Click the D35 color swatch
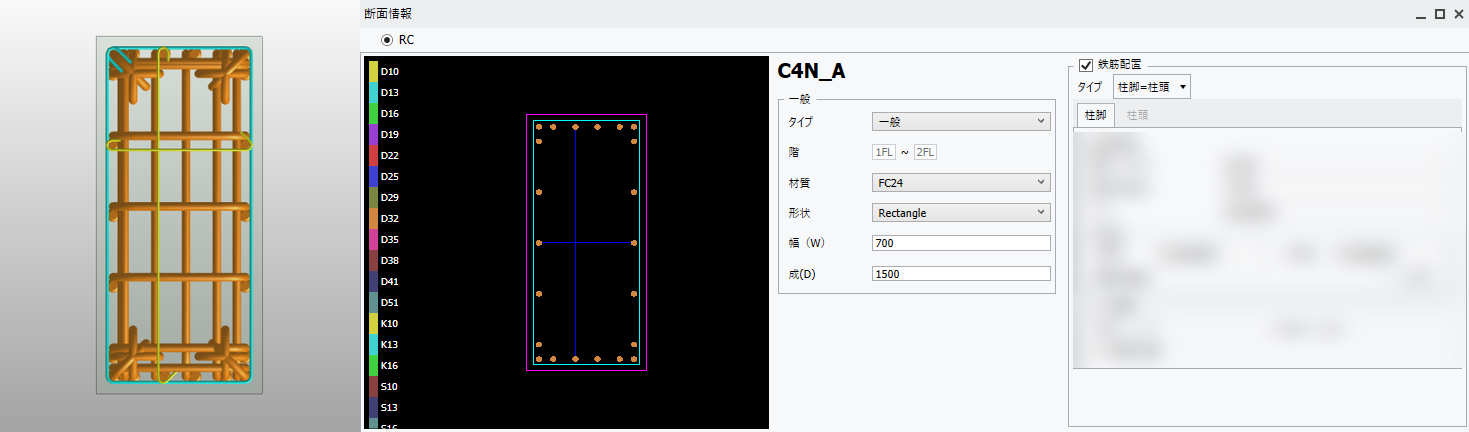This screenshot has height=432, width=1469. coord(373,239)
